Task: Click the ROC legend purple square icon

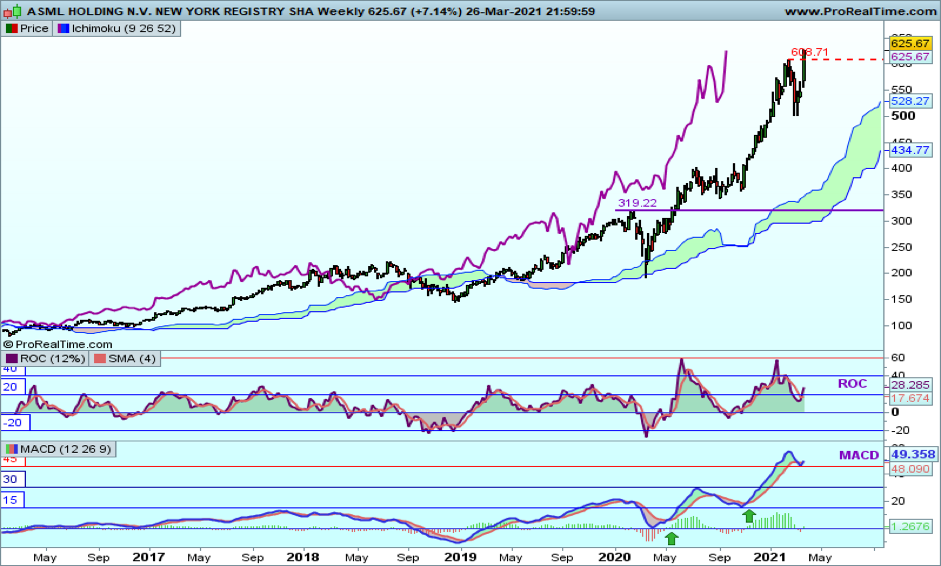Action: 11,358
